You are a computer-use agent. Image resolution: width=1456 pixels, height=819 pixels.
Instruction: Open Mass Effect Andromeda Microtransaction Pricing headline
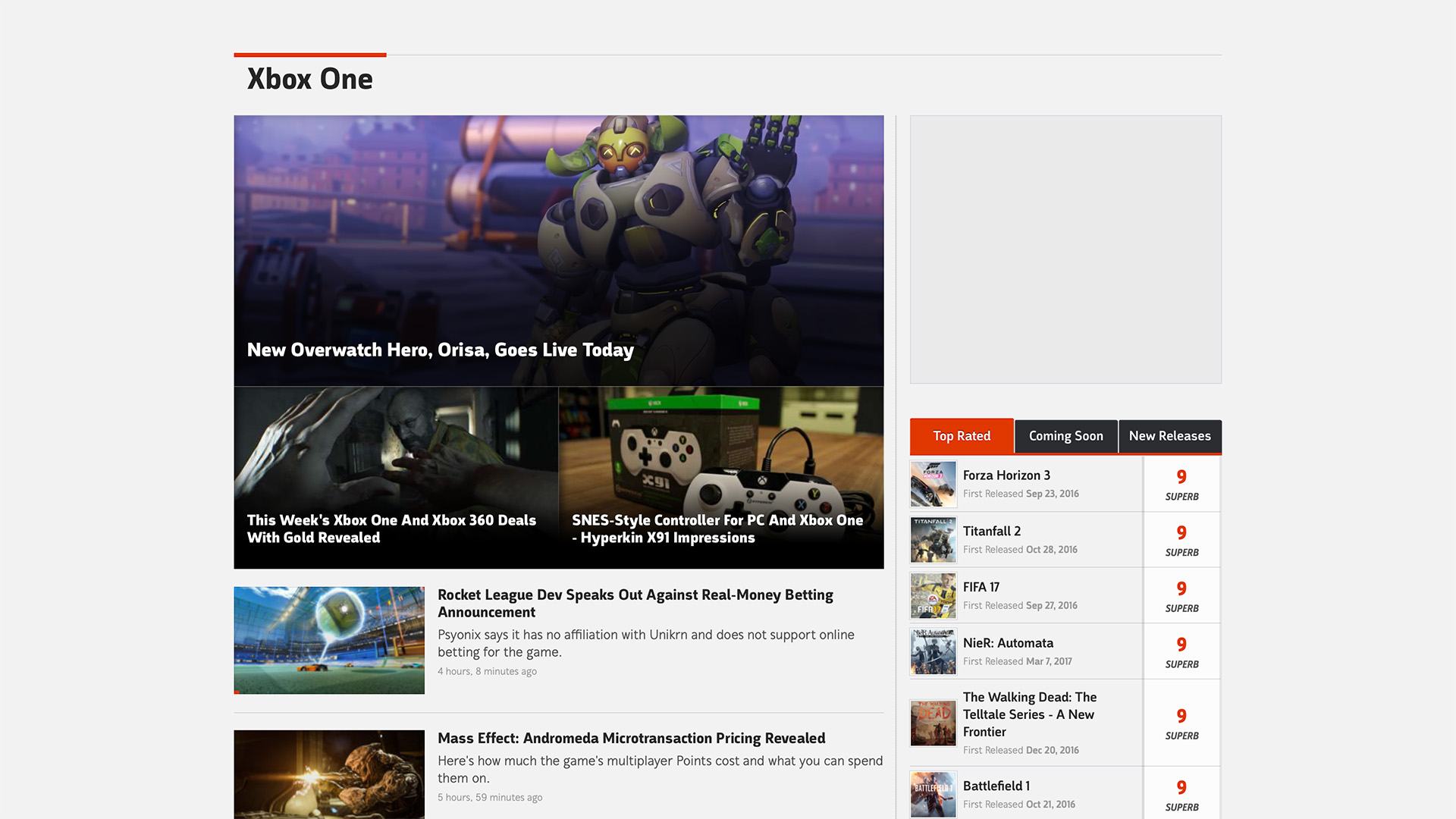pos(631,738)
